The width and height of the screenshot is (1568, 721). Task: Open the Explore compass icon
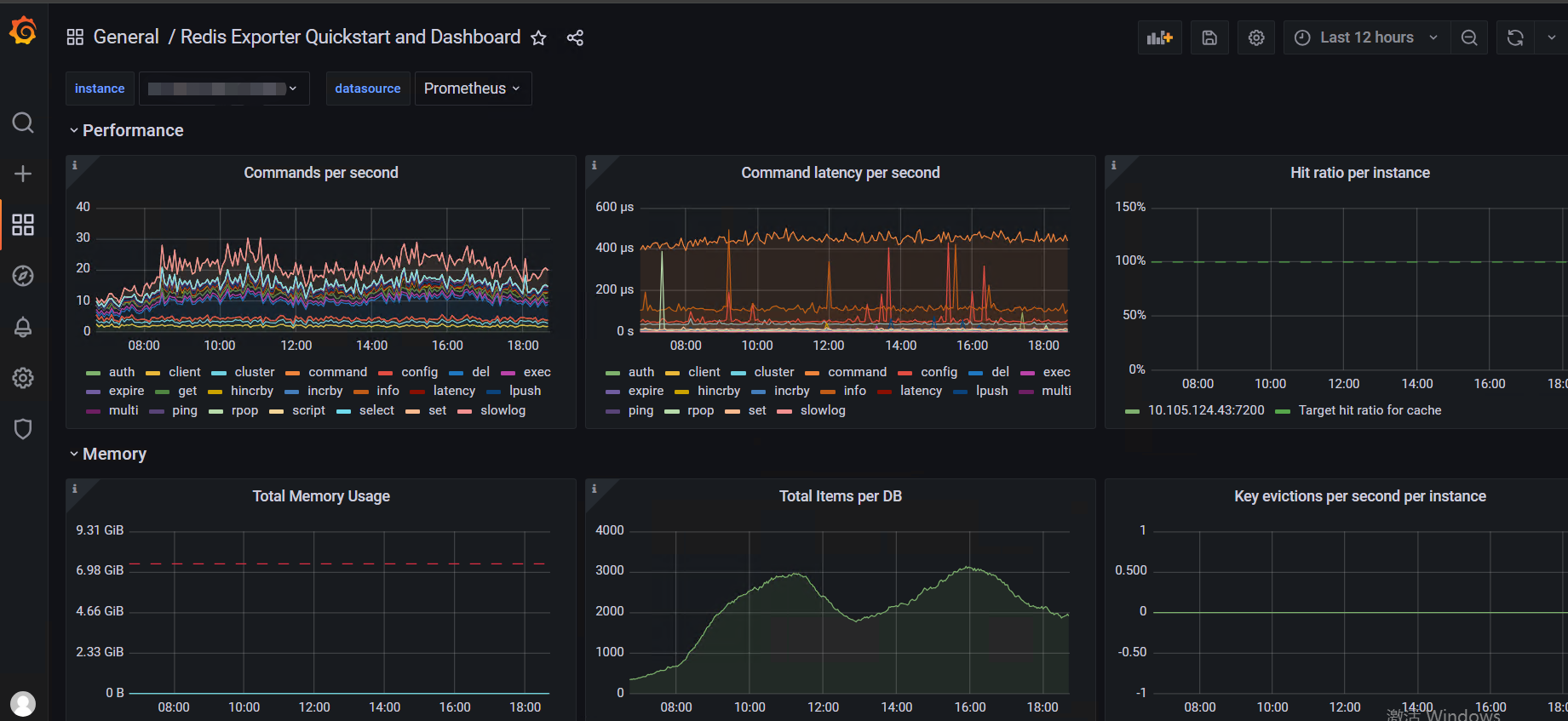click(23, 276)
